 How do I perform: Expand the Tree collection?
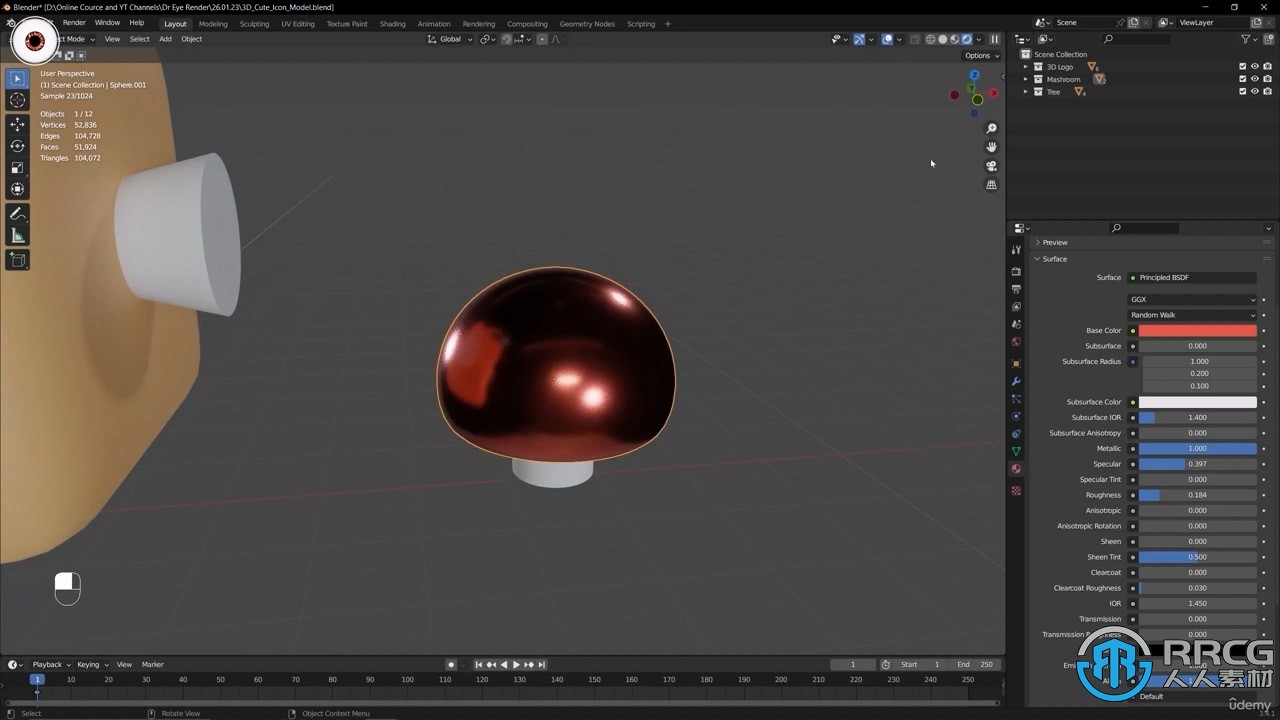(x=1025, y=91)
